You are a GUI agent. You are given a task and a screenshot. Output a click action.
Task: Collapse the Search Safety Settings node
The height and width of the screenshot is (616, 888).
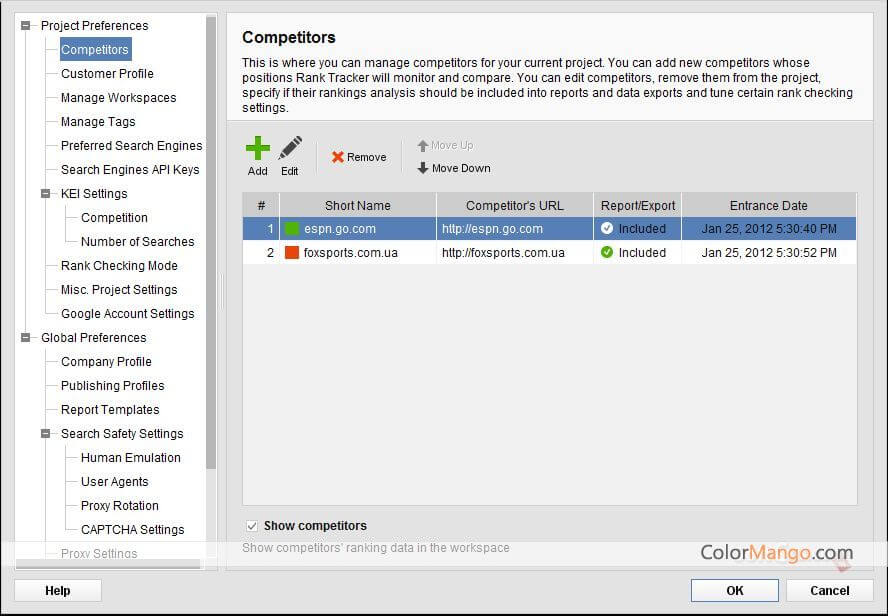46,434
